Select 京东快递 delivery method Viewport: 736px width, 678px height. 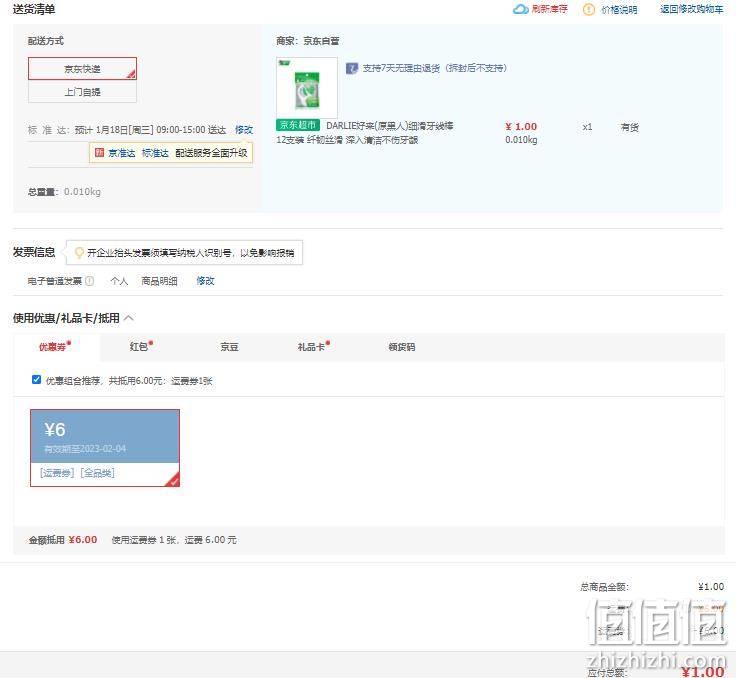click(x=82, y=69)
